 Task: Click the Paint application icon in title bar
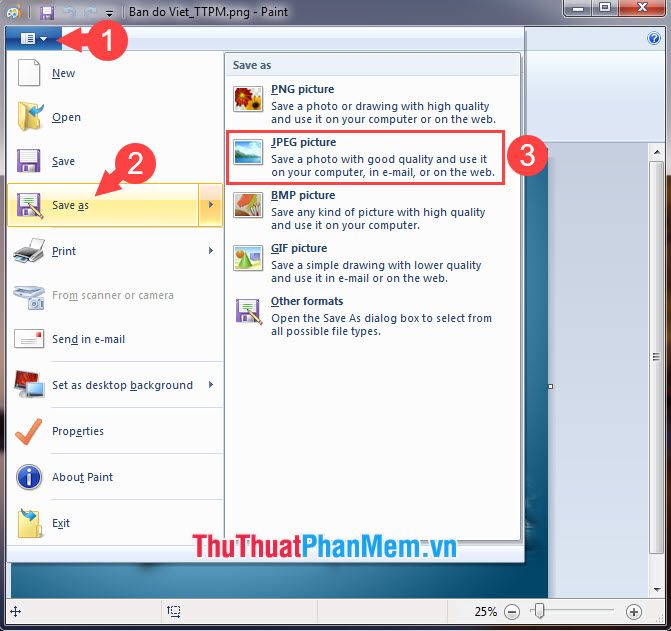coord(13,12)
